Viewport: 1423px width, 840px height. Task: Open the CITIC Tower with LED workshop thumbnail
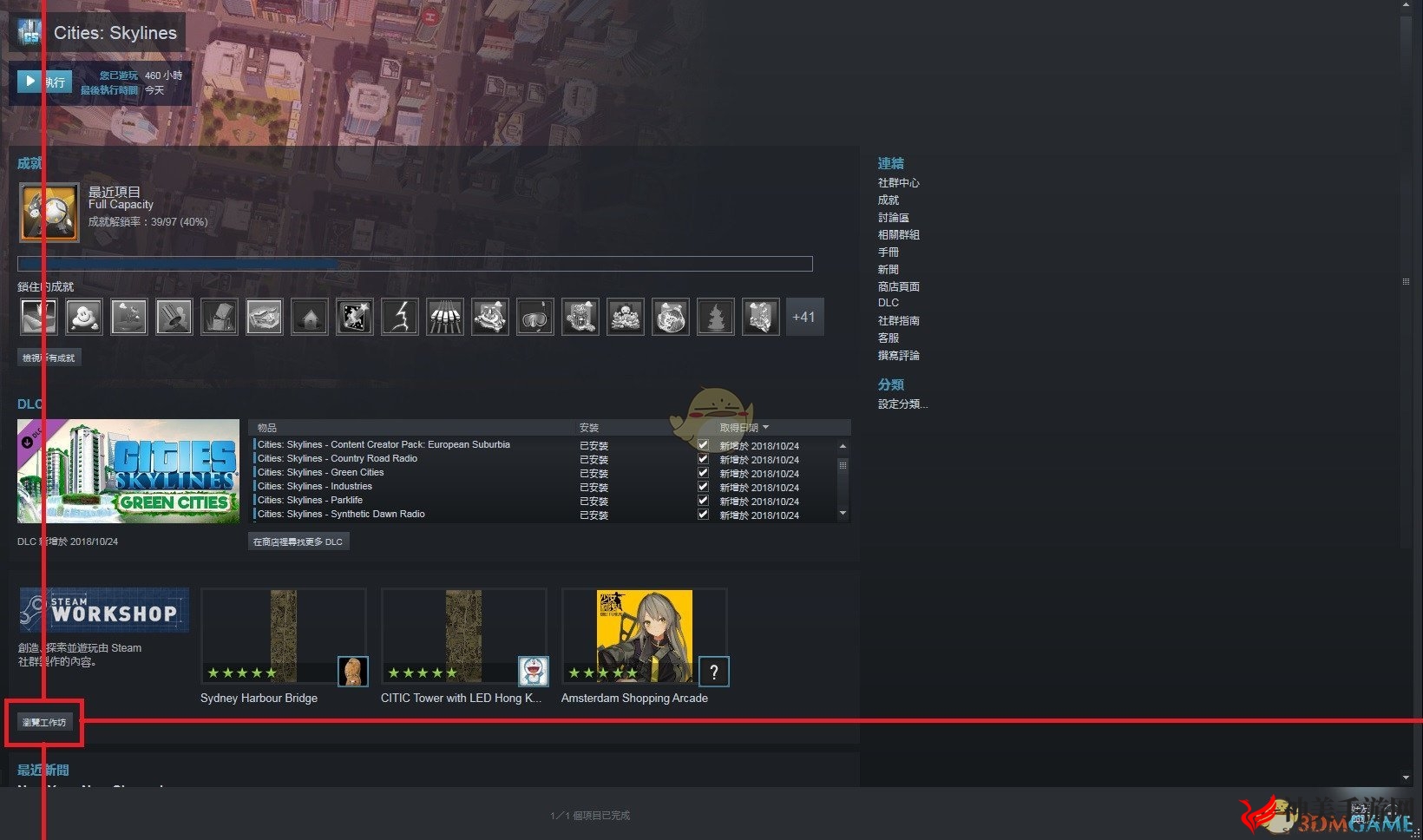(464, 636)
